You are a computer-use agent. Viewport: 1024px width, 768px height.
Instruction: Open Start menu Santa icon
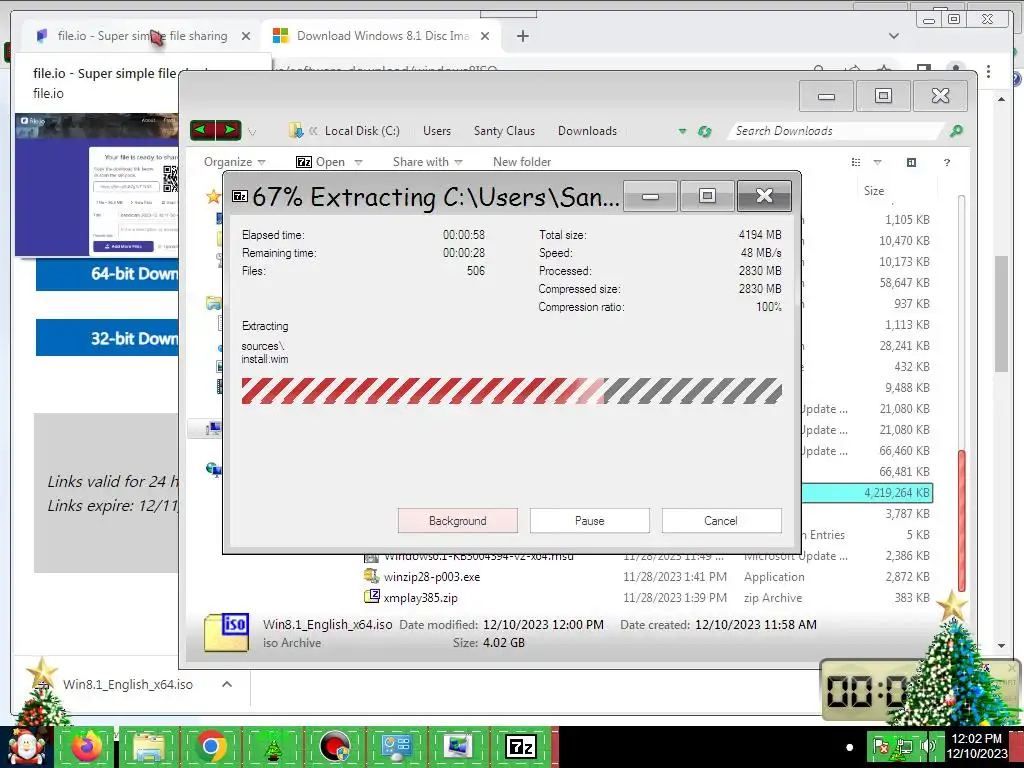(x=26, y=748)
